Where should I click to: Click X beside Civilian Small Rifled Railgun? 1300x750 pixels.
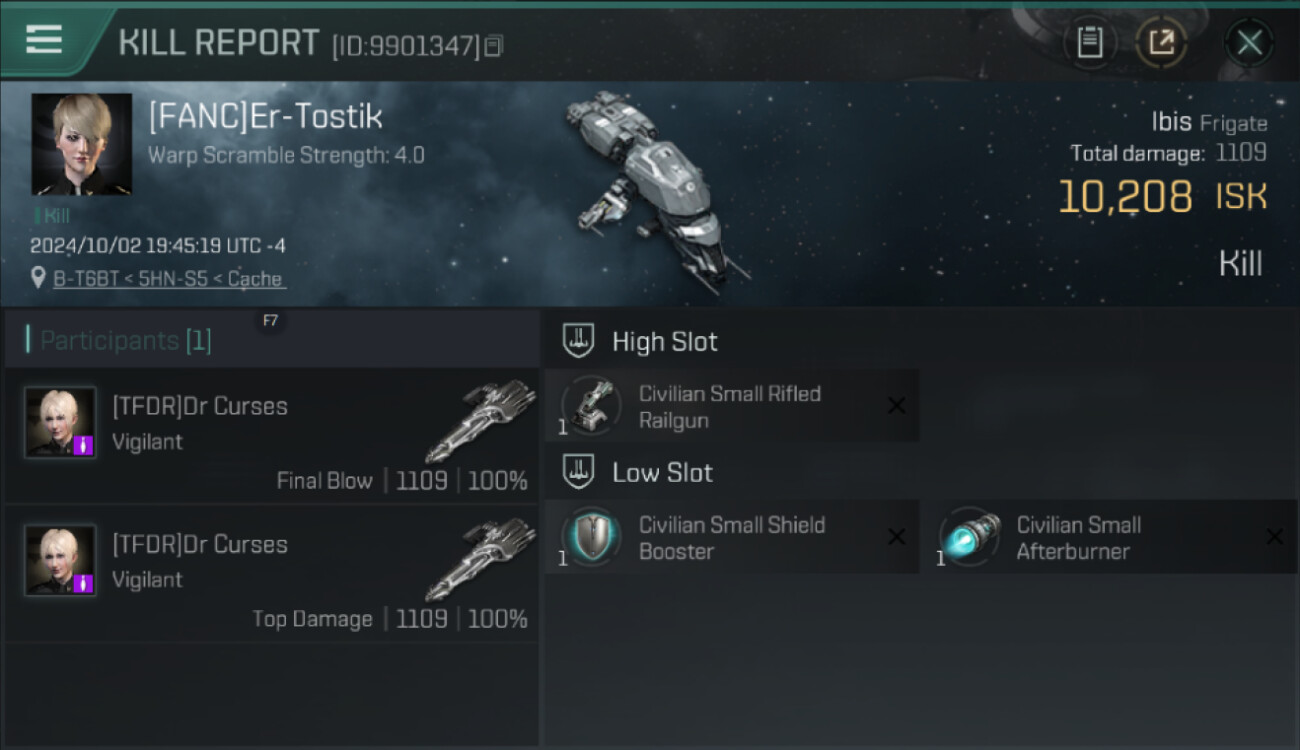pos(896,406)
